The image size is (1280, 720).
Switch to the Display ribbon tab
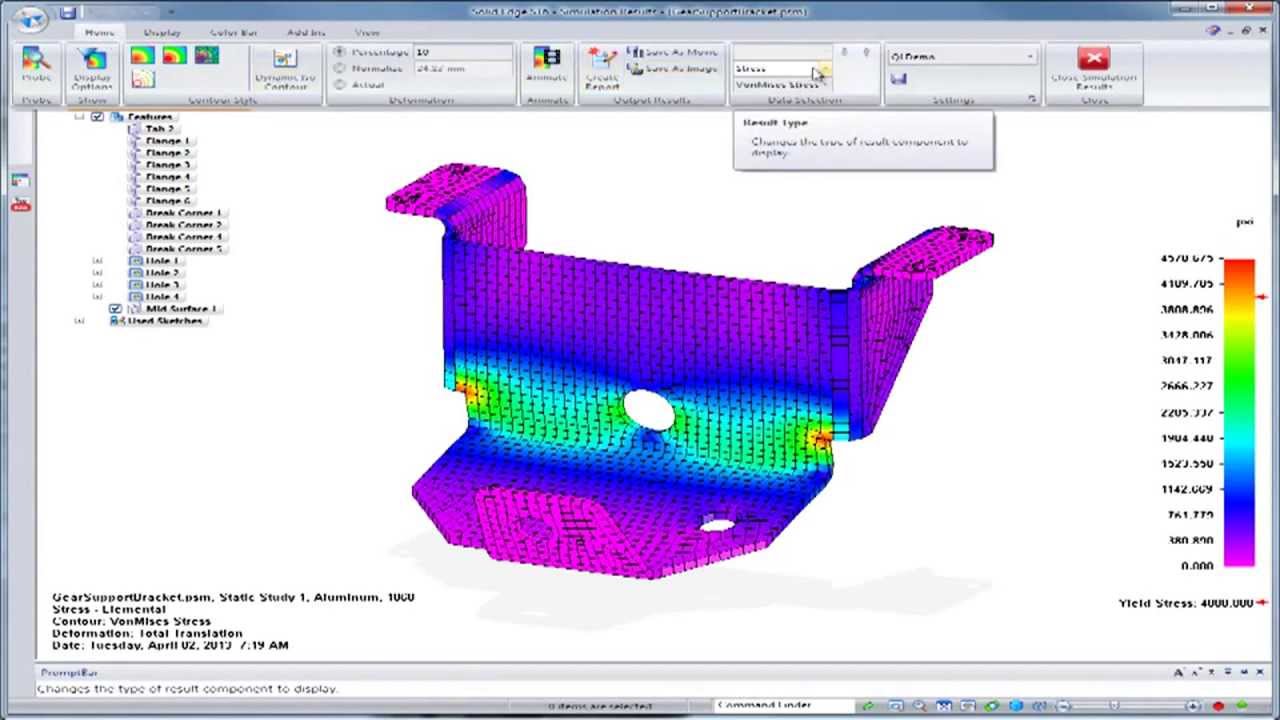162,32
